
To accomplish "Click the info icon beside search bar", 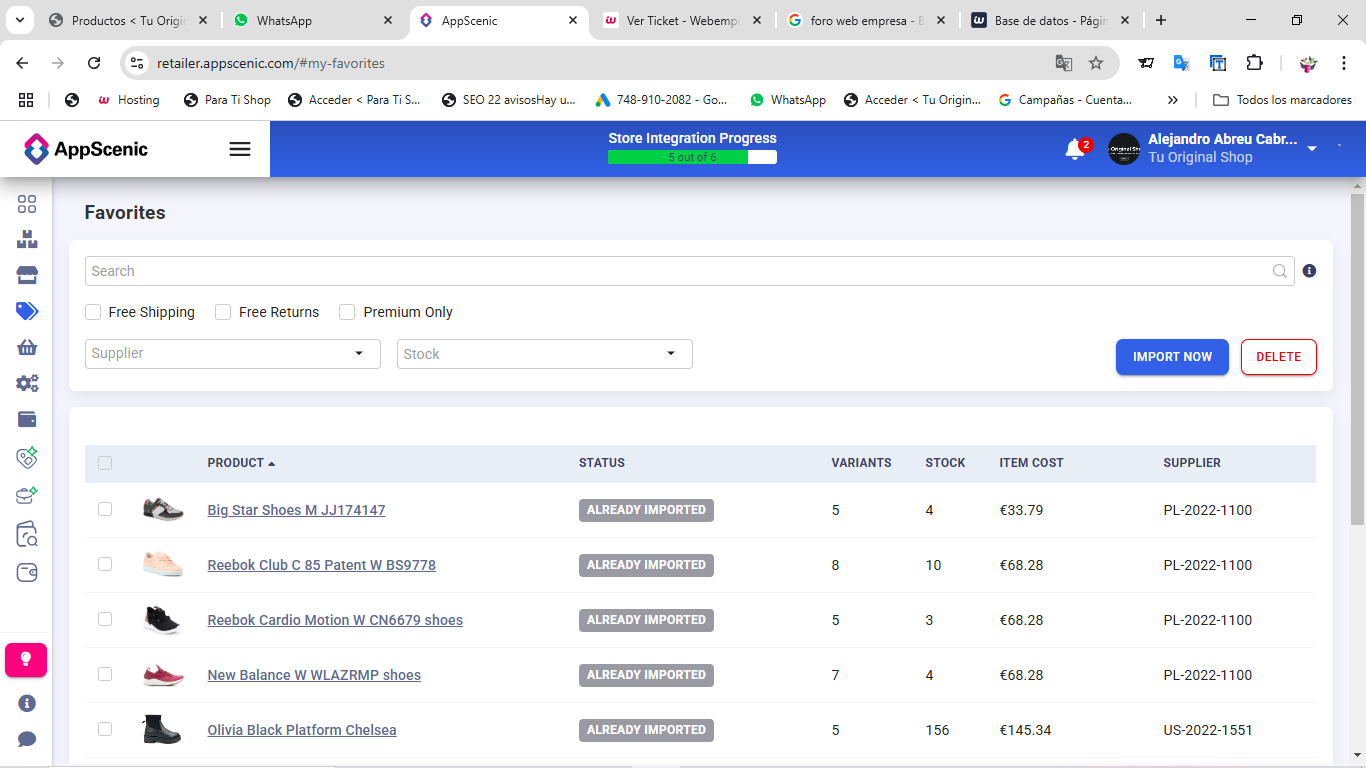I will click(x=1310, y=271).
